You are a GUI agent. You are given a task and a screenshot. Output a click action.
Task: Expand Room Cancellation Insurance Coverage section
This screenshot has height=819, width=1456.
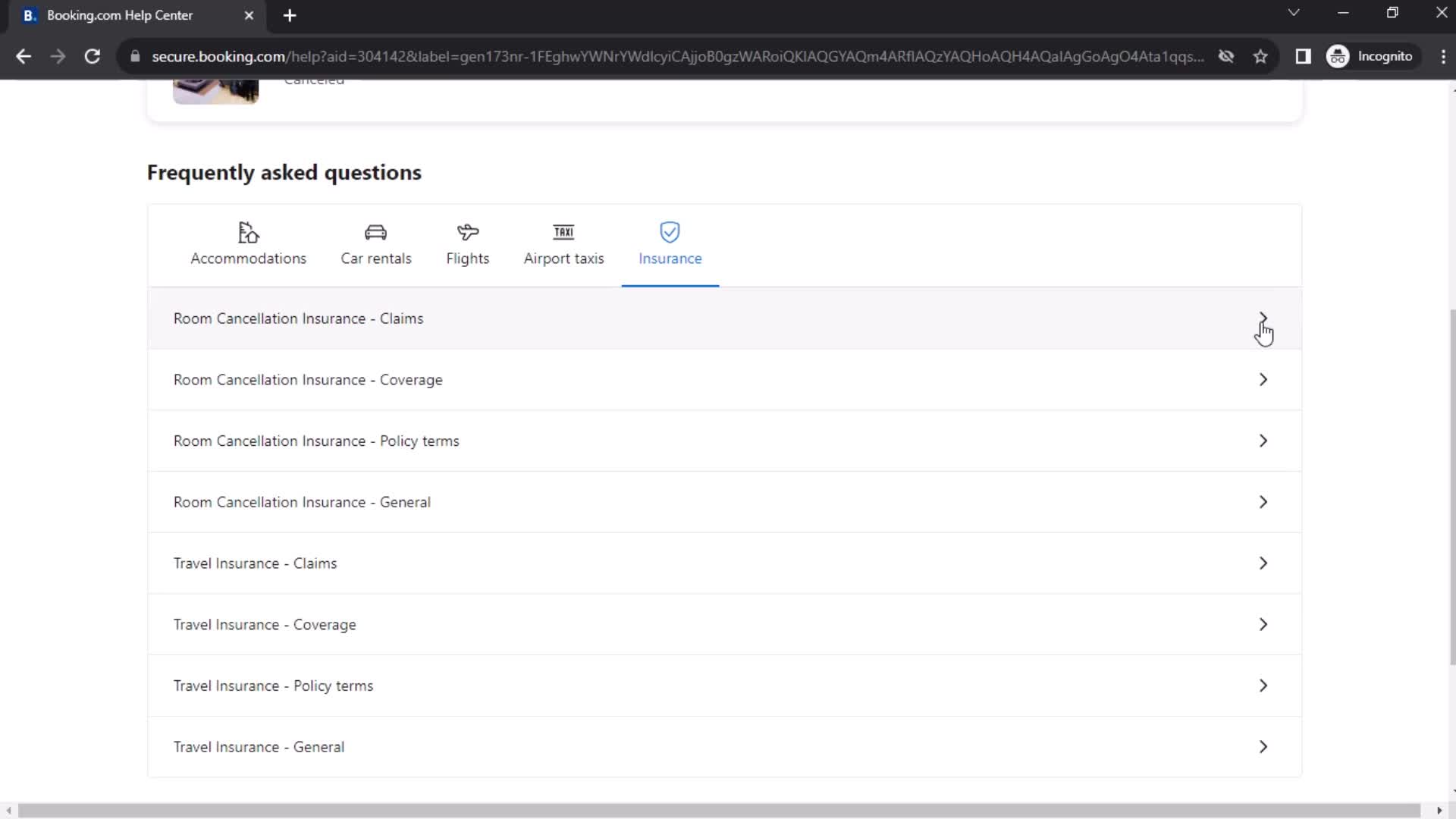tap(1262, 380)
